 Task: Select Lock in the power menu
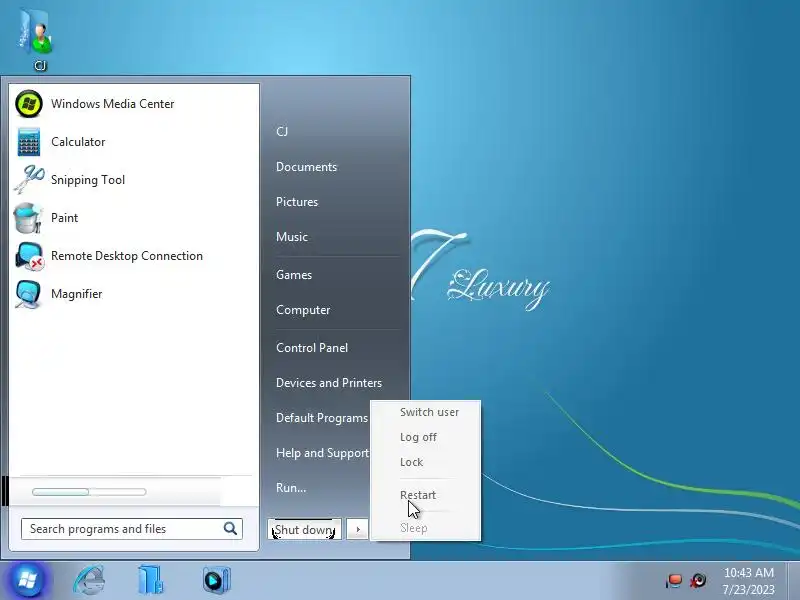411,462
